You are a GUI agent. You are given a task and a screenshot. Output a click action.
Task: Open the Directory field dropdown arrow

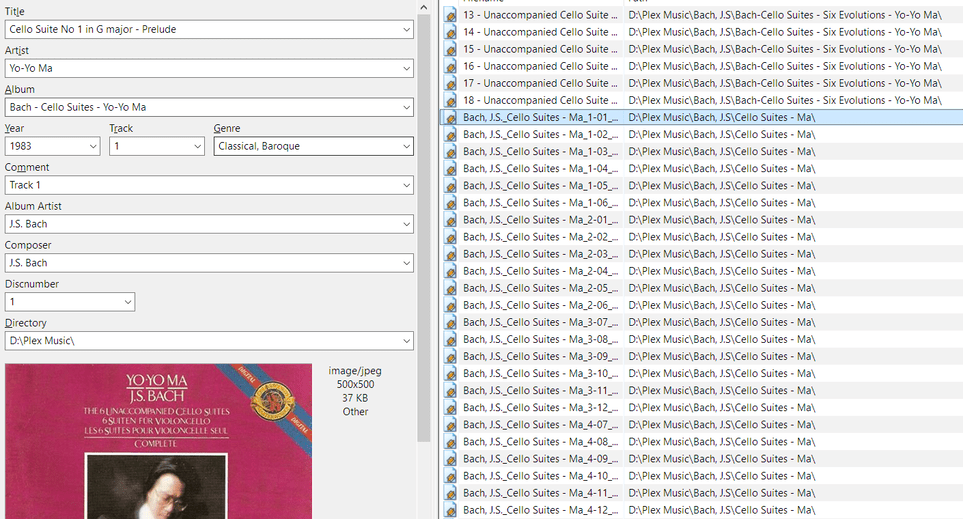pyautogui.click(x=406, y=341)
